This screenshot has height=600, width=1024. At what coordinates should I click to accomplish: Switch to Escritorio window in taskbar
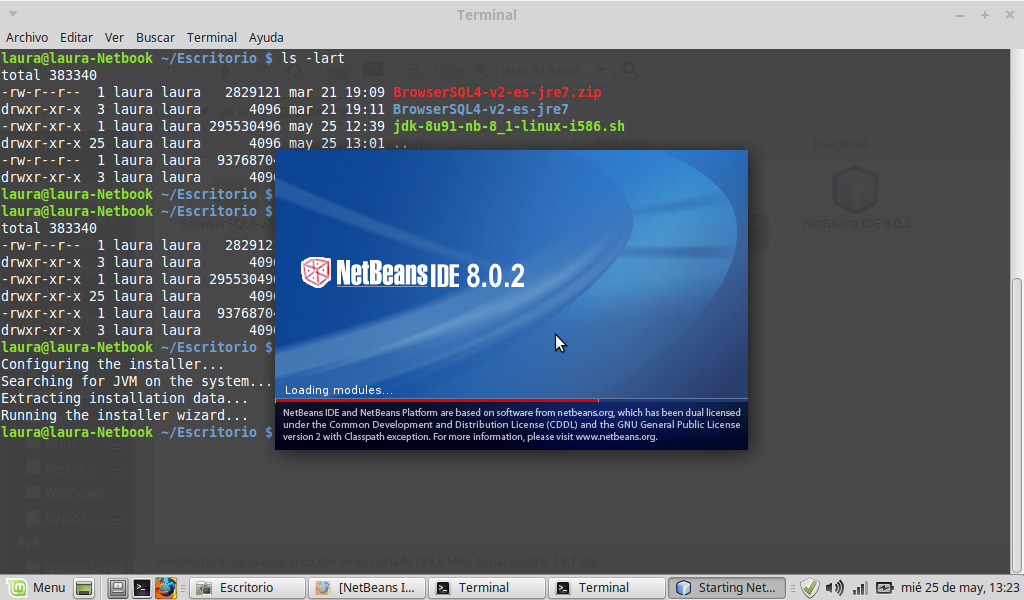pyautogui.click(x=248, y=588)
